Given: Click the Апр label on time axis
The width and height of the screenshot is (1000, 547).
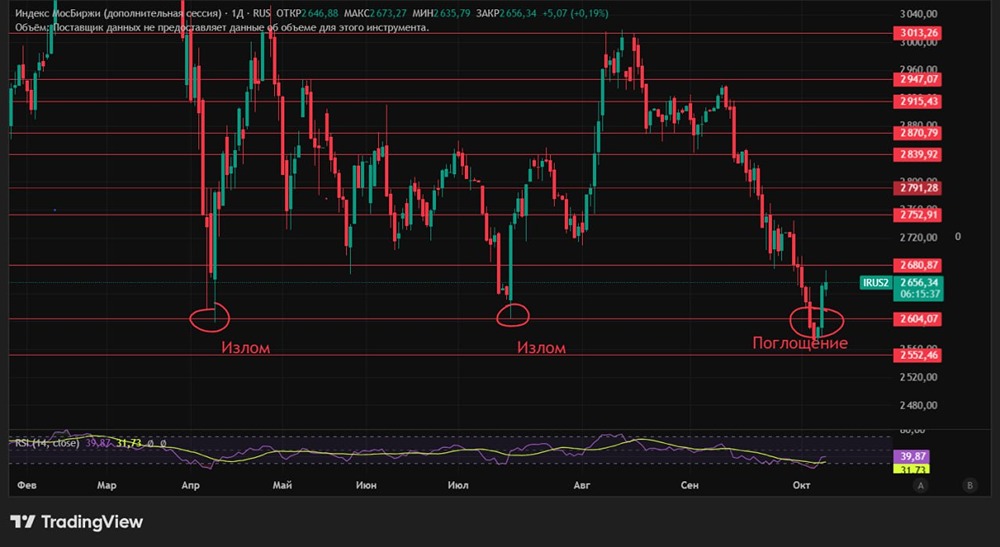Looking at the screenshot, I should (191, 485).
